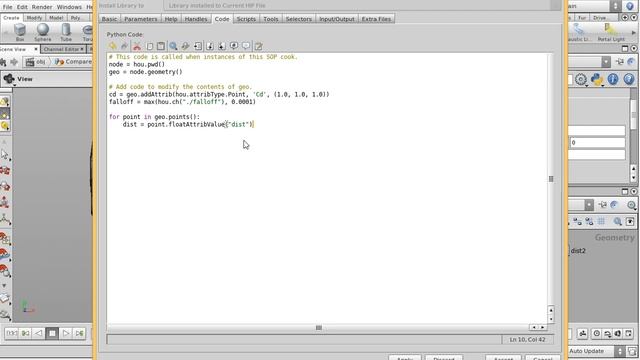Switch to the Parameters tab
This screenshot has width=640, height=360.
[x=141, y=19]
